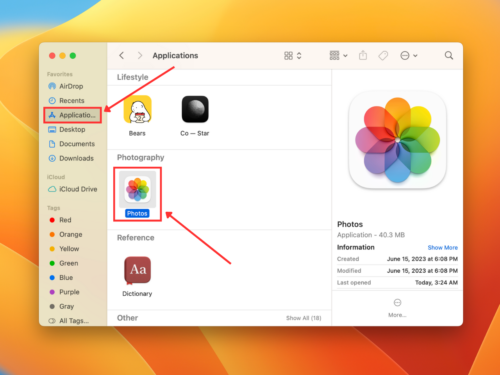The width and height of the screenshot is (500, 375).
Task: Click the Tag toolbar icon
Action: tap(383, 55)
